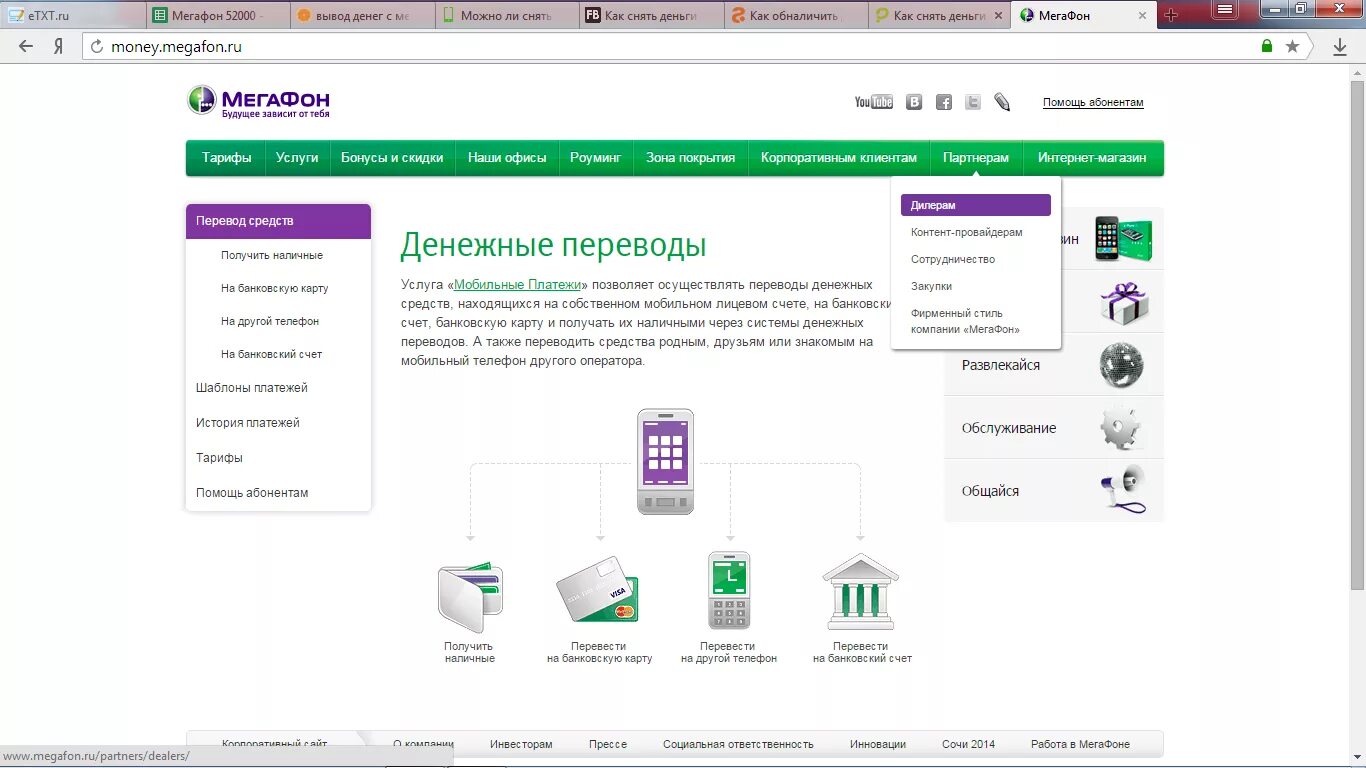Click the gift box icon
This screenshot has width=1366, height=768.
(x=1124, y=302)
